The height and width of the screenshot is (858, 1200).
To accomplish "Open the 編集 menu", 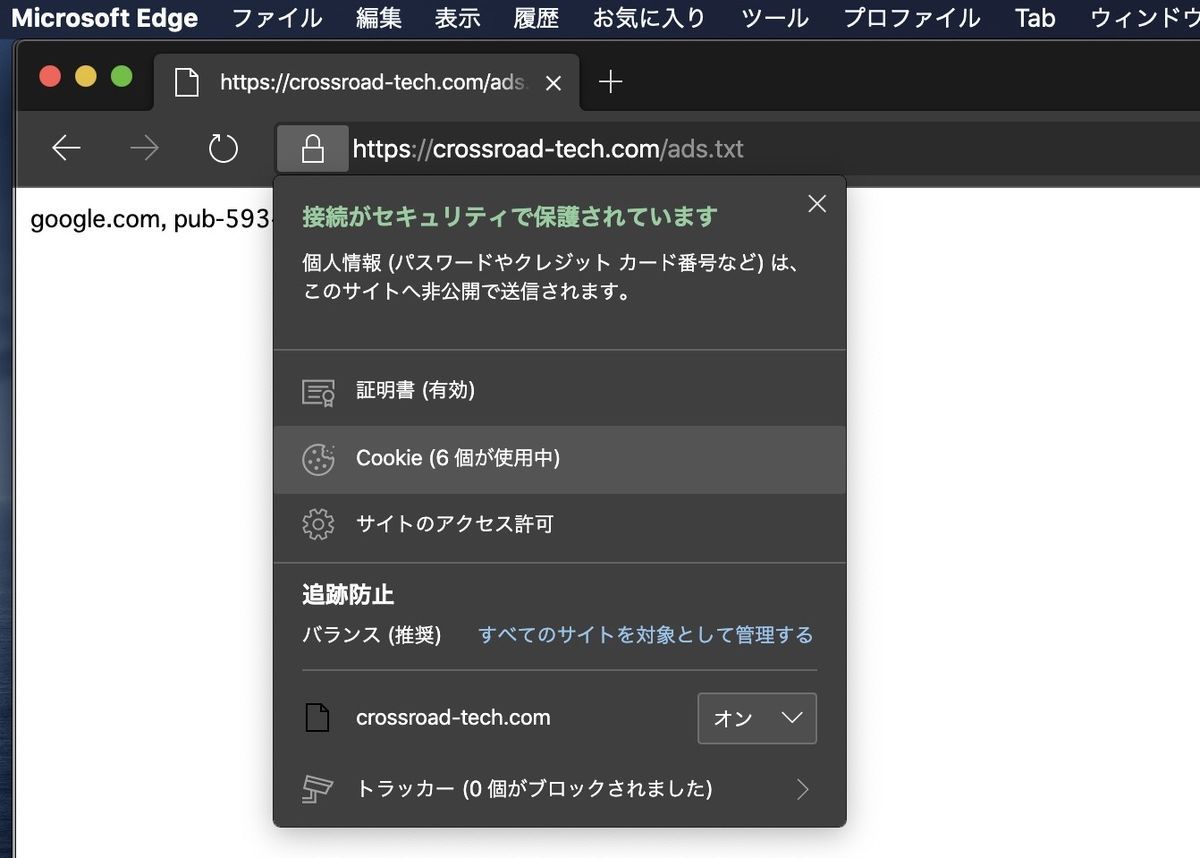I will coord(378,18).
